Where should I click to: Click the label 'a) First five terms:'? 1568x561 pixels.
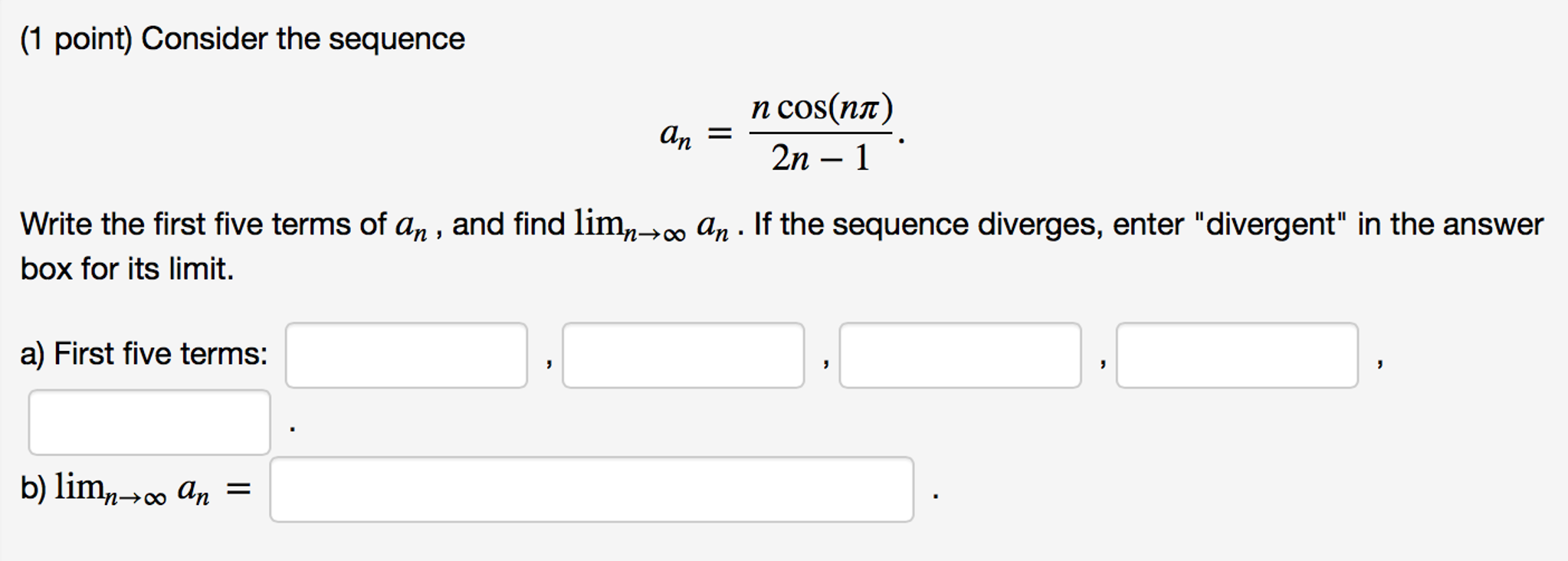click(x=143, y=354)
